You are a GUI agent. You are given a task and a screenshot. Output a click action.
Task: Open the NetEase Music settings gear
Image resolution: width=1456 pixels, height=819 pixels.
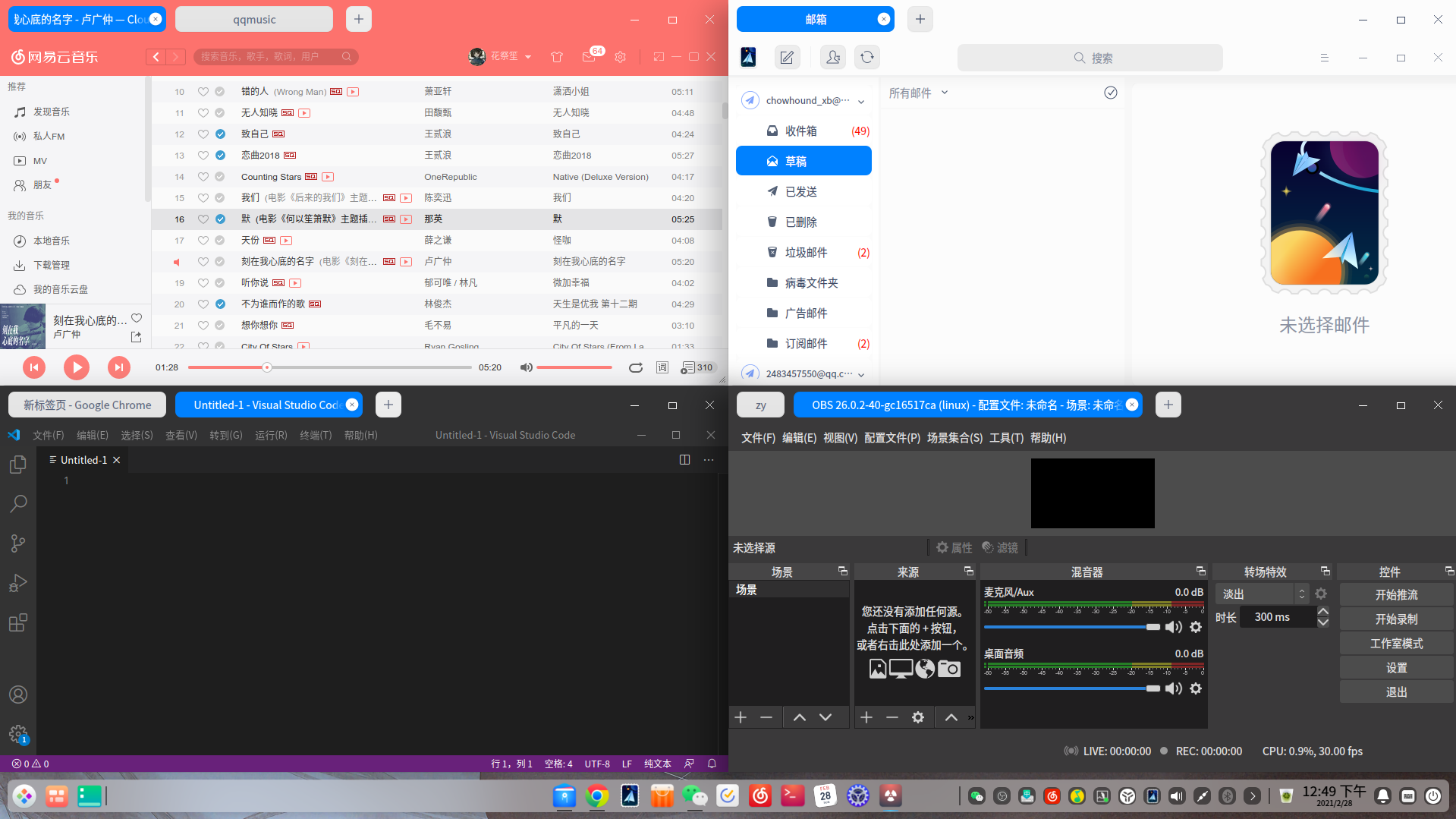point(620,57)
